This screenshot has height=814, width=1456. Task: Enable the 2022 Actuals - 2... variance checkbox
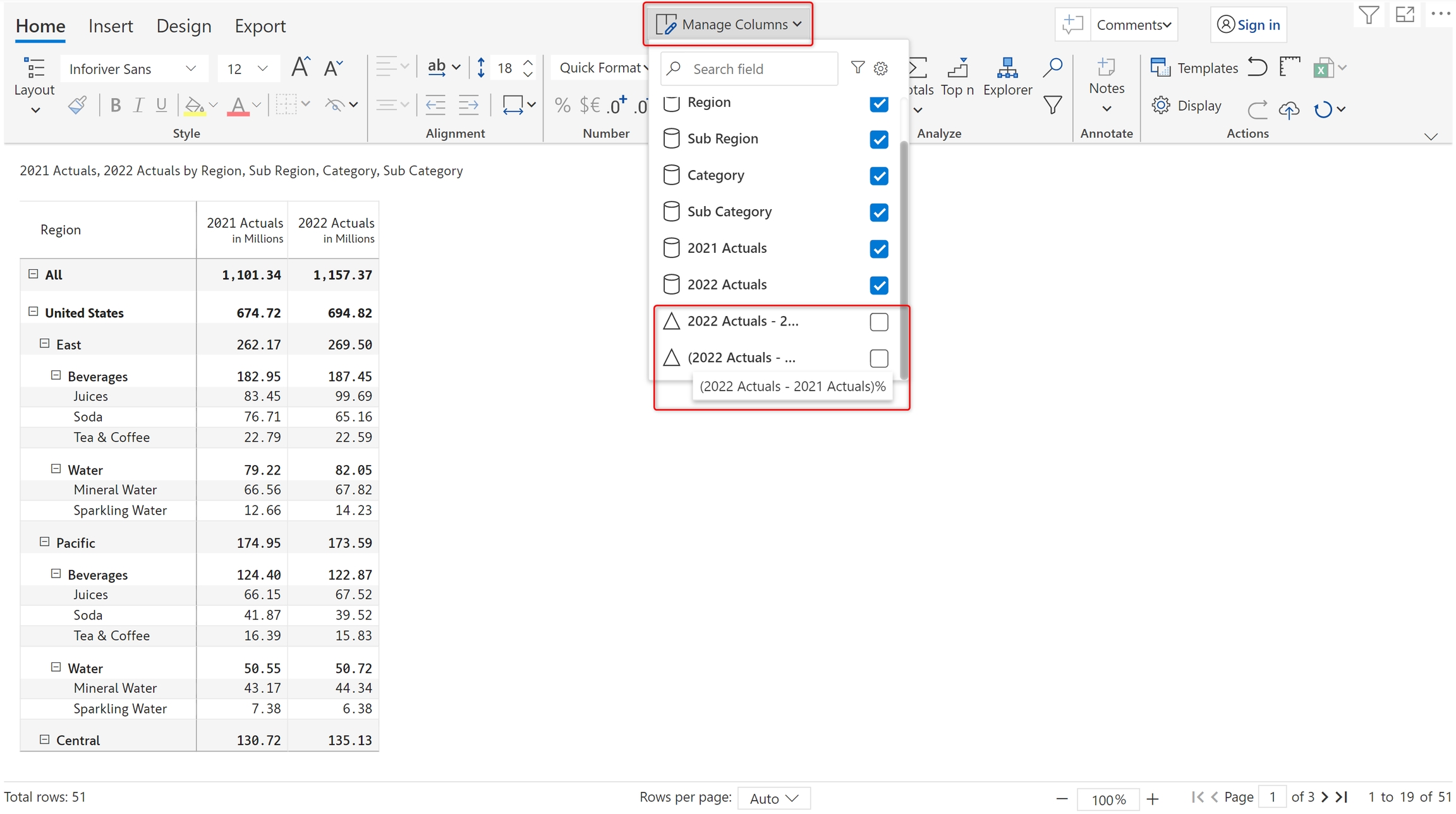click(878, 322)
